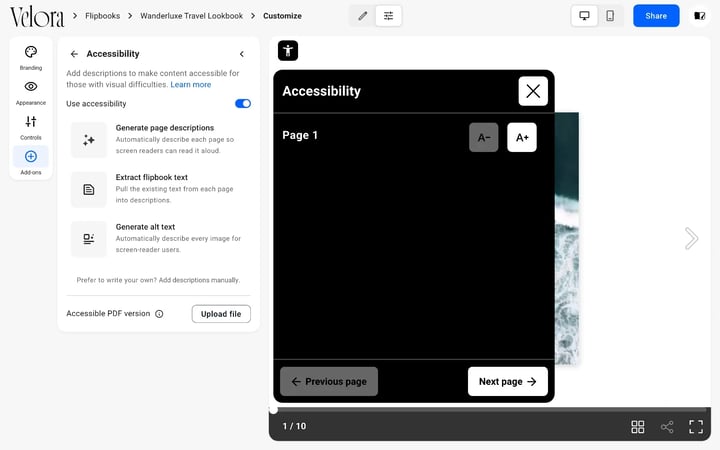Open the Appearance eye icon section

[x=31, y=93]
